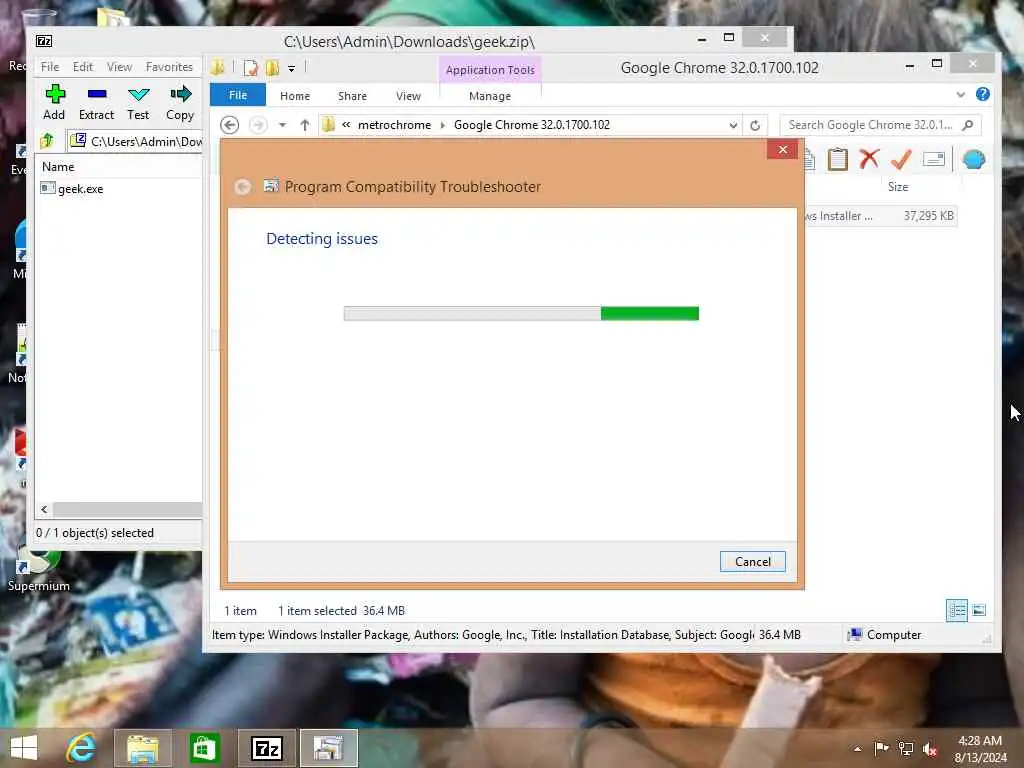Open the 7-Zip View menu

(120, 67)
